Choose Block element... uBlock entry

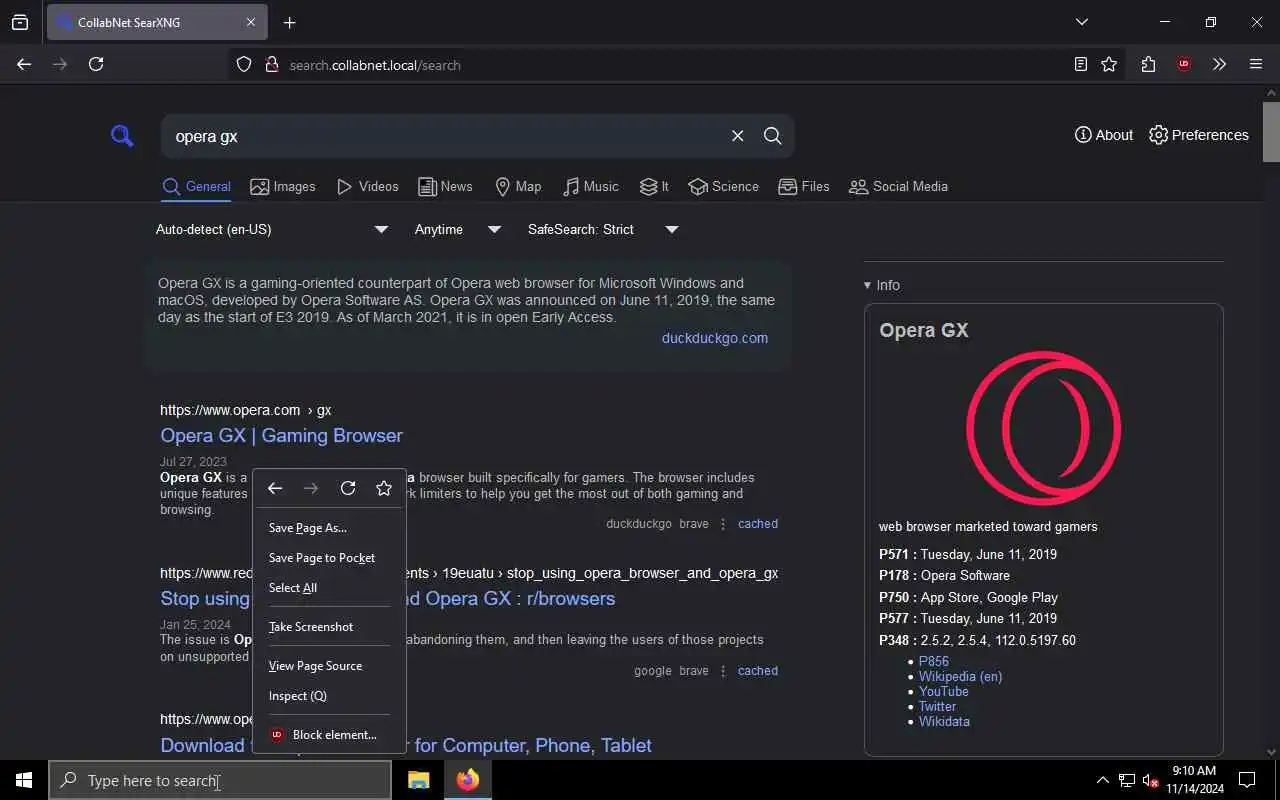click(329, 735)
